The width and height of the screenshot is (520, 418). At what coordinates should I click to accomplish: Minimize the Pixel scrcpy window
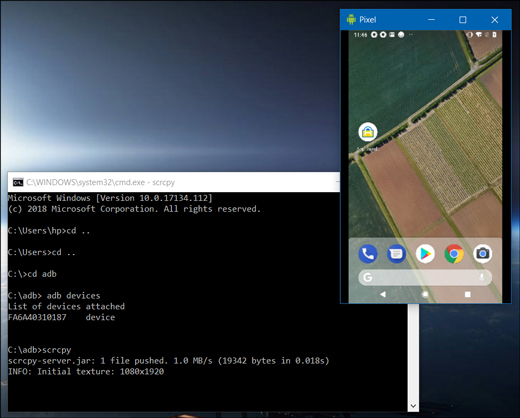pos(431,20)
